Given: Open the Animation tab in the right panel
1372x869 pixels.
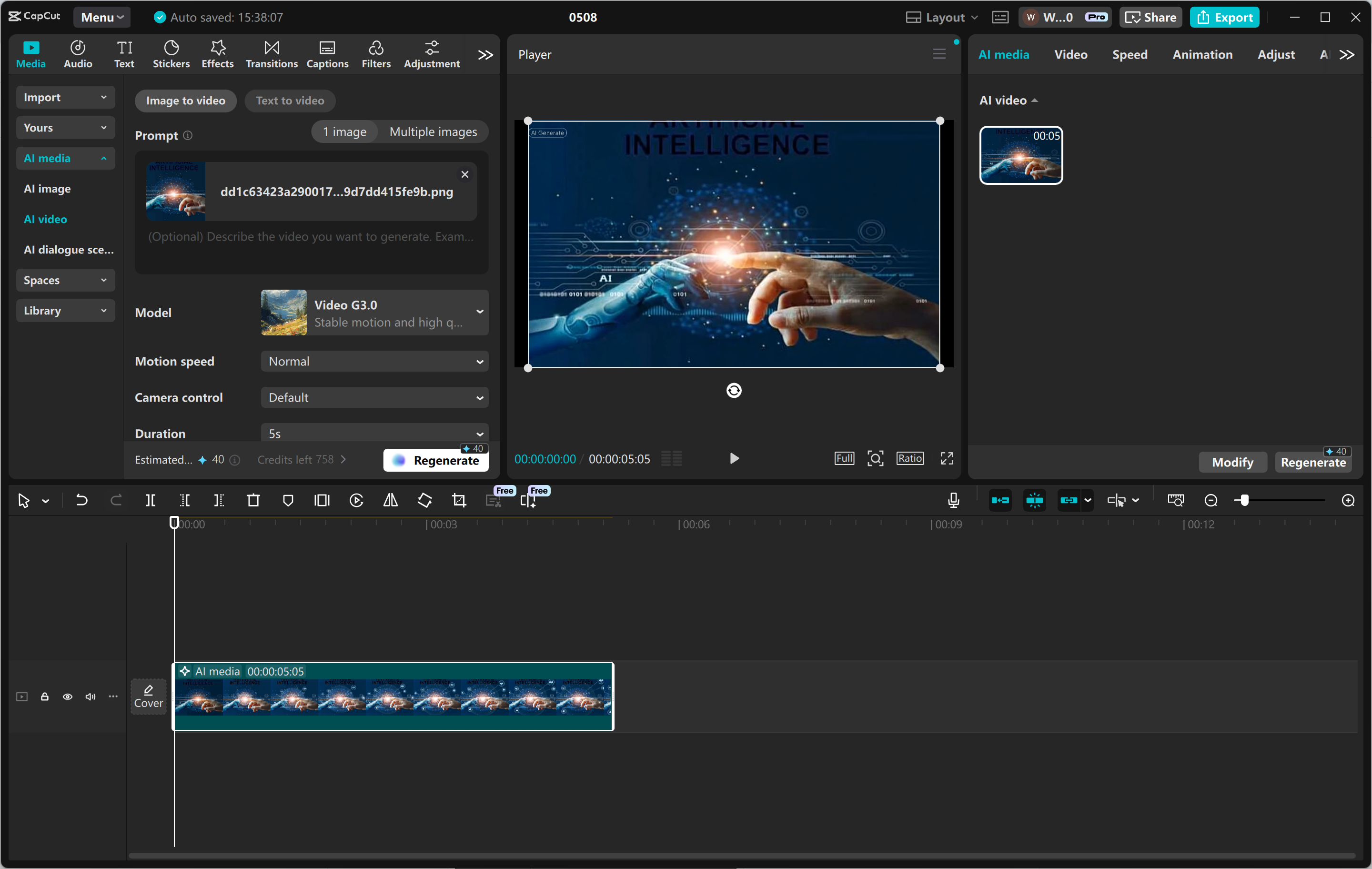Looking at the screenshot, I should 1202,54.
